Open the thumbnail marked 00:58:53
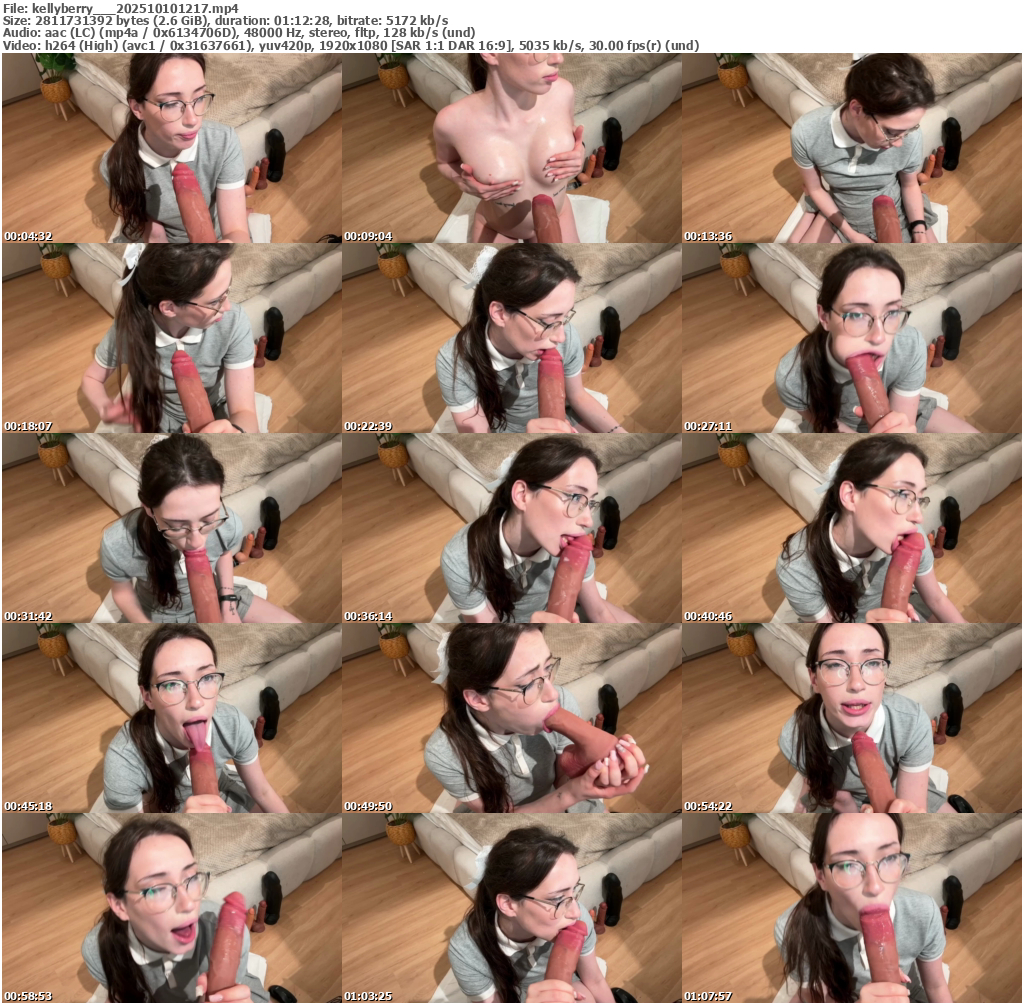1024x1003 pixels. point(171,907)
